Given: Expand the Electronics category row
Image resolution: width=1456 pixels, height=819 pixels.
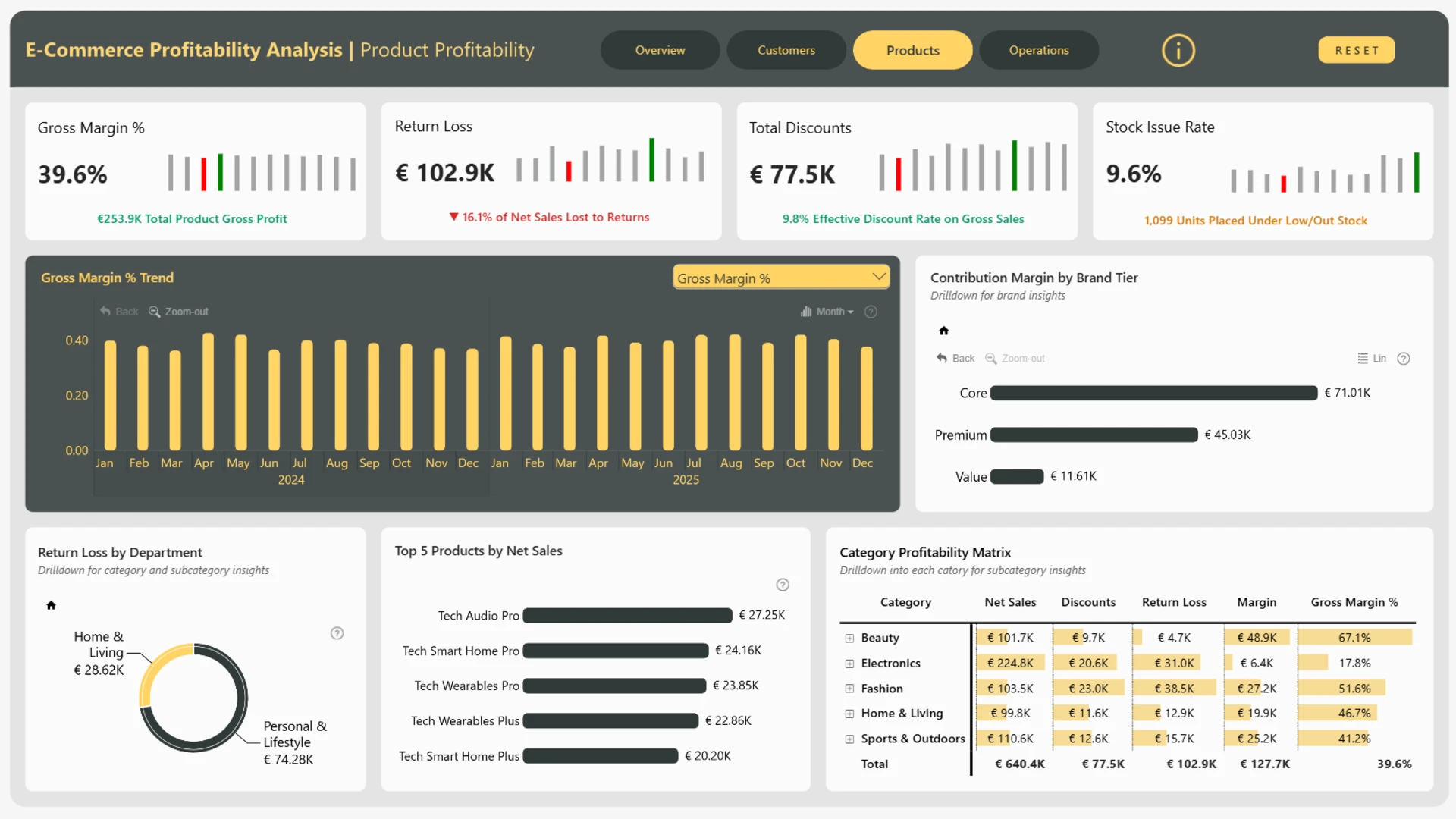Looking at the screenshot, I should [x=849, y=664].
